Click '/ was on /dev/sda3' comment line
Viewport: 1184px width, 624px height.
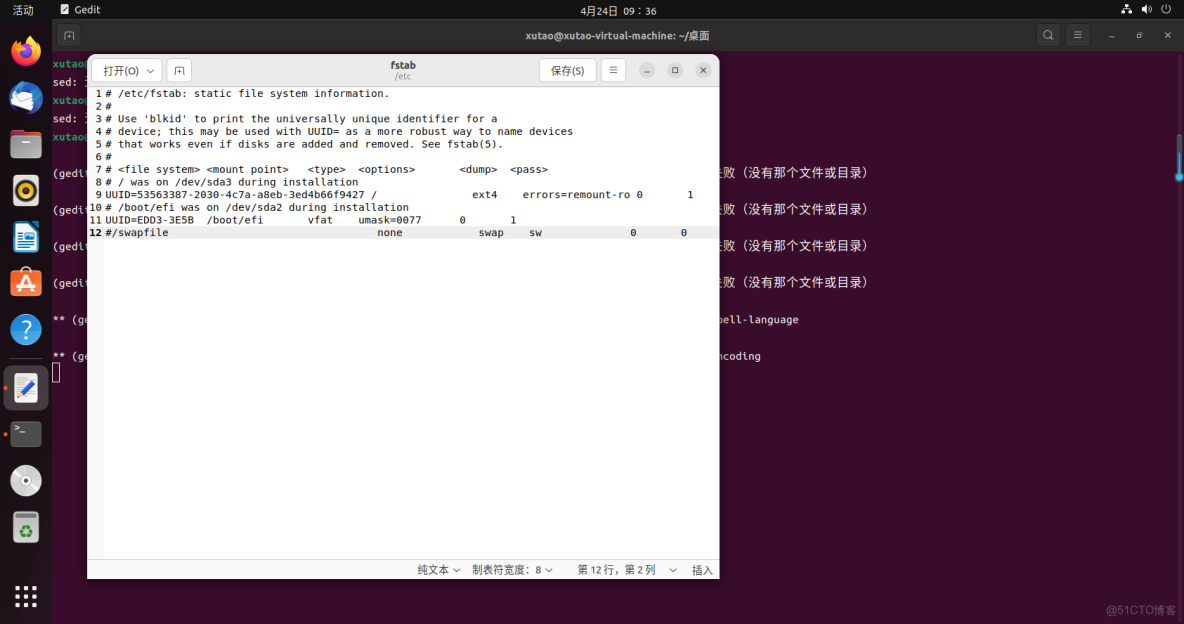231,182
